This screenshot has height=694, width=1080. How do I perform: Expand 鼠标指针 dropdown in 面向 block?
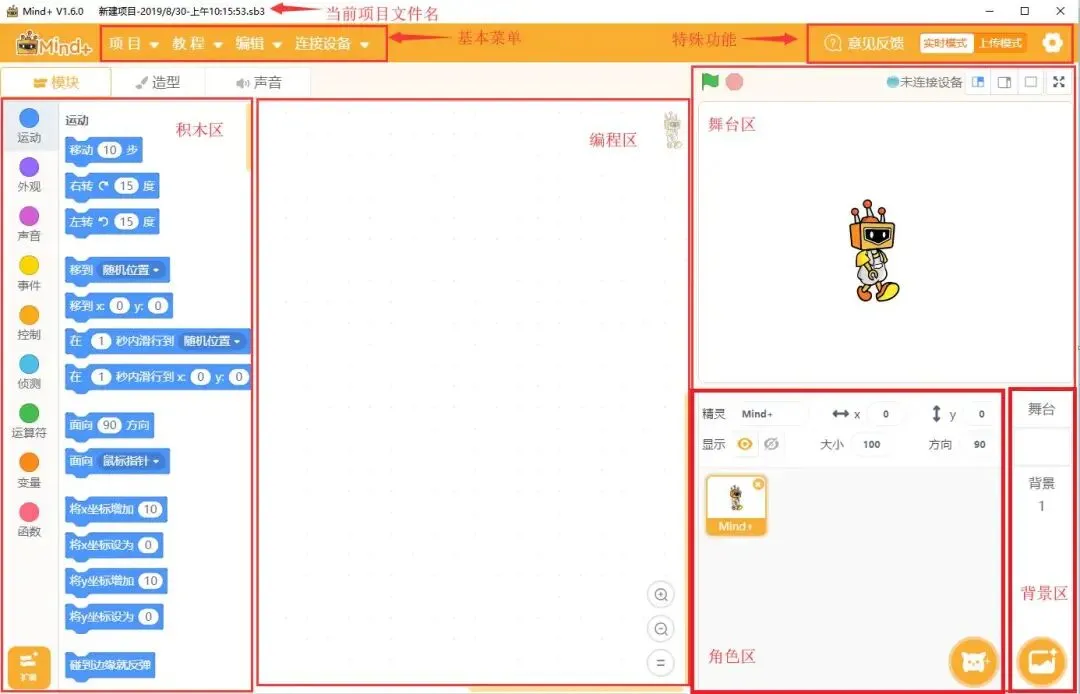point(131,461)
